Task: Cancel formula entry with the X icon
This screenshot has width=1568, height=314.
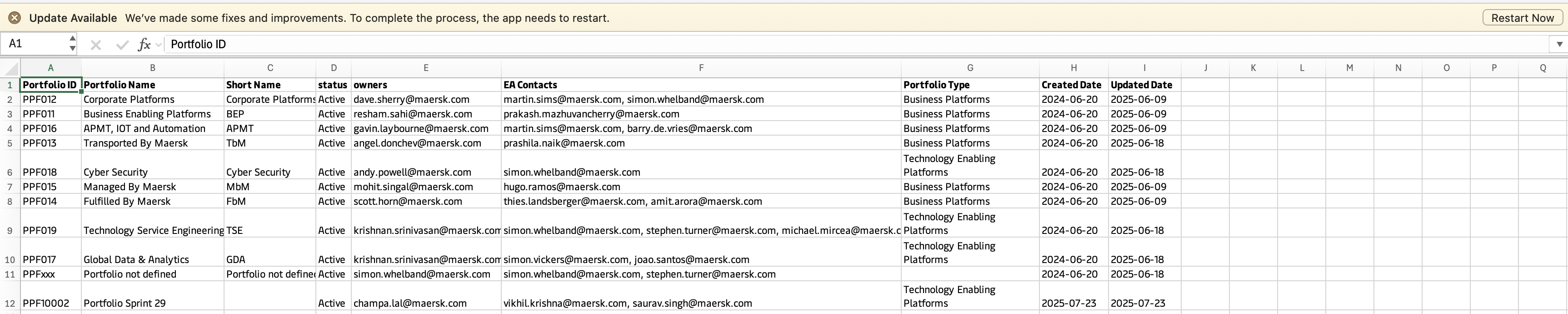Action: pyautogui.click(x=95, y=45)
